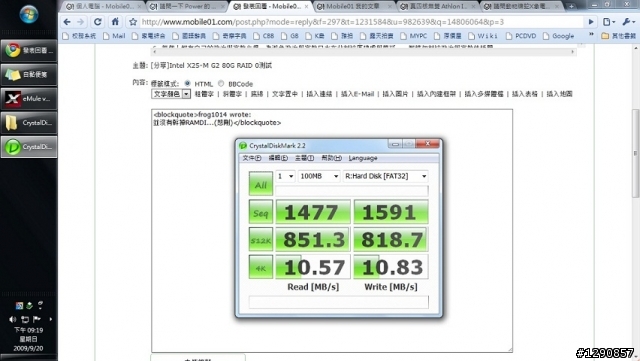The image size is (640, 361).
Task: Open the C88 bookmark
Action: [x=264, y=36]
